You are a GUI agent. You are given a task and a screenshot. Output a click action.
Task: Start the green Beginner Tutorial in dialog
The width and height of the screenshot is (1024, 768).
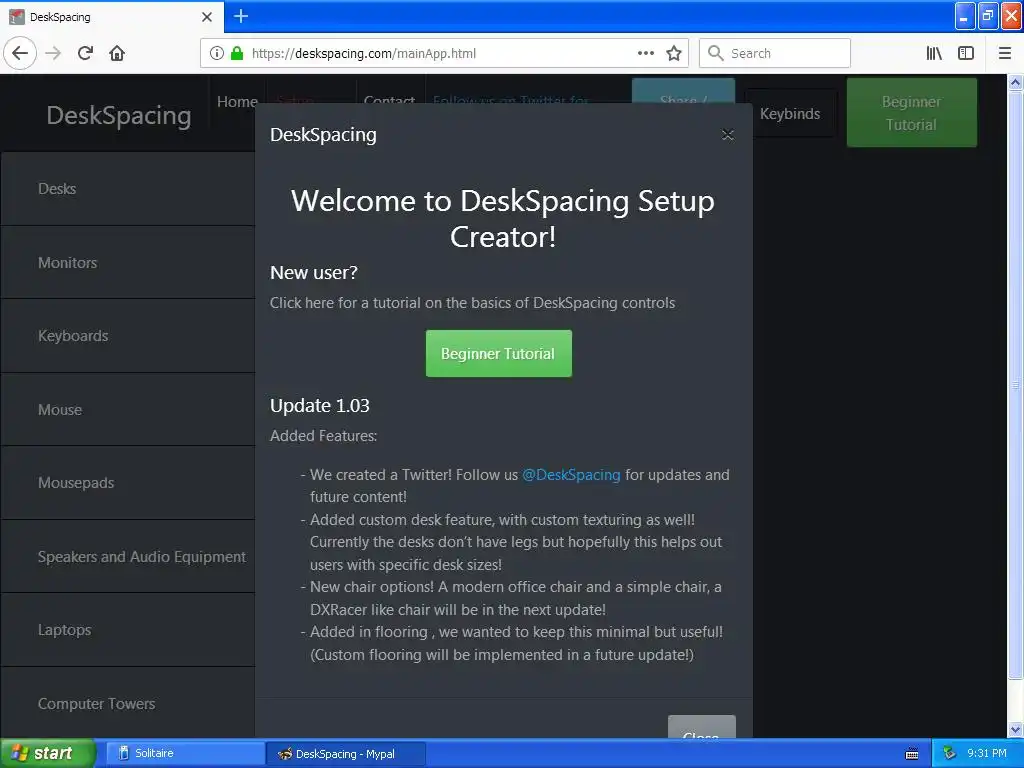click(x=498, y=353)
